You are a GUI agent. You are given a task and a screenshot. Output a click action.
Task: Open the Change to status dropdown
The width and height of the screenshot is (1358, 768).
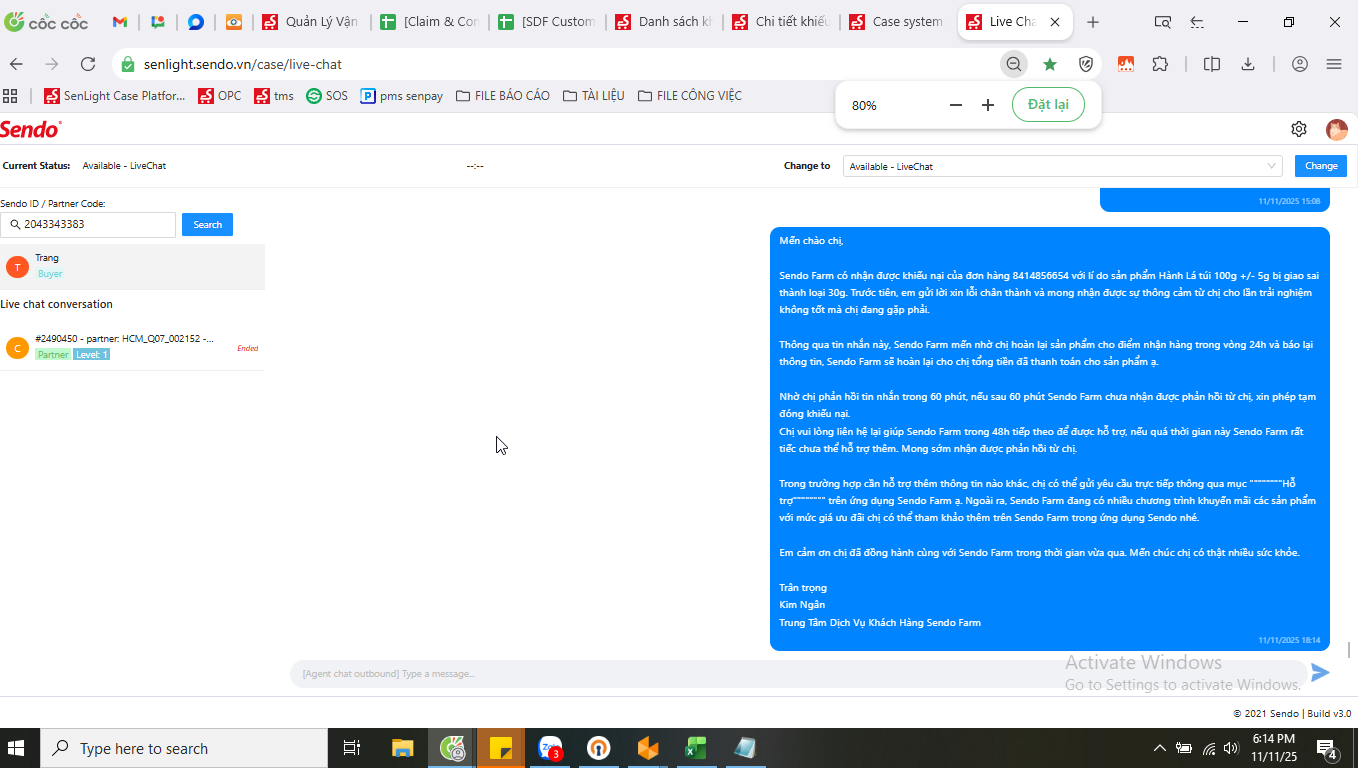click(1062, 166)
